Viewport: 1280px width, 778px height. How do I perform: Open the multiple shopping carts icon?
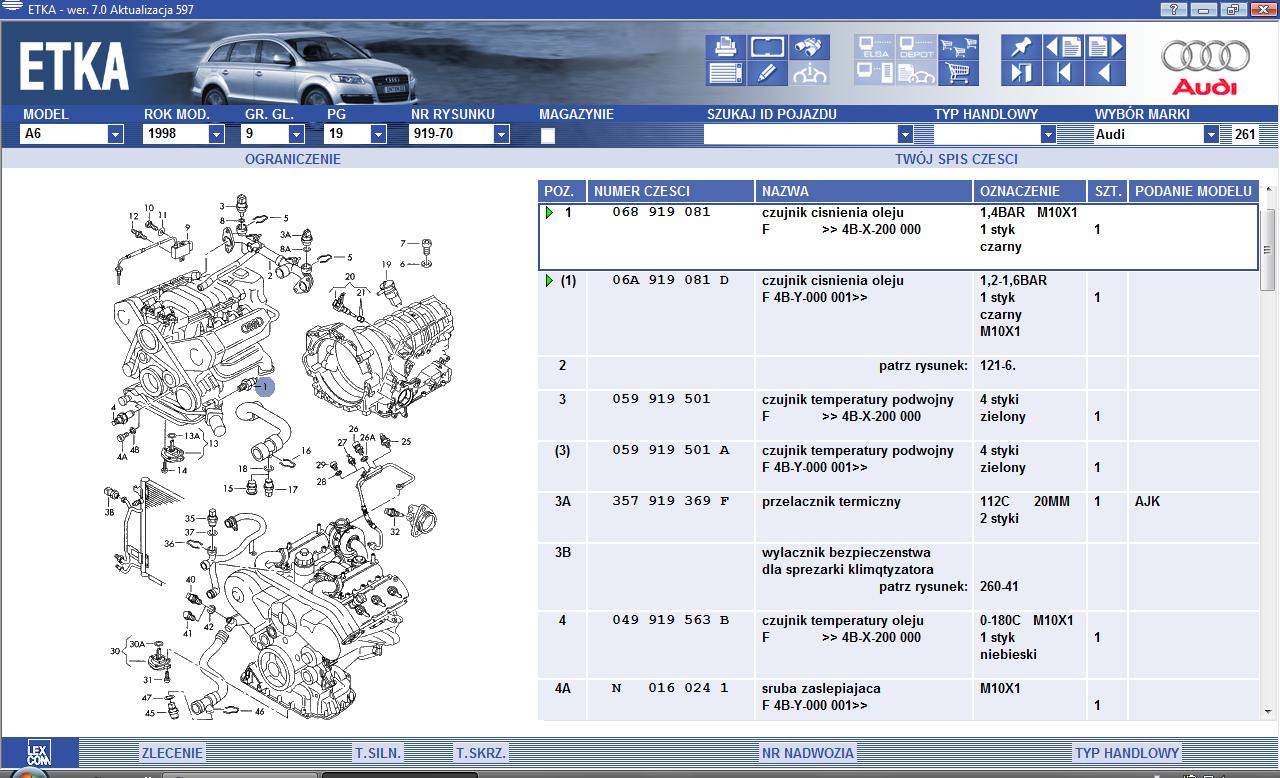[x=958, y=47]
